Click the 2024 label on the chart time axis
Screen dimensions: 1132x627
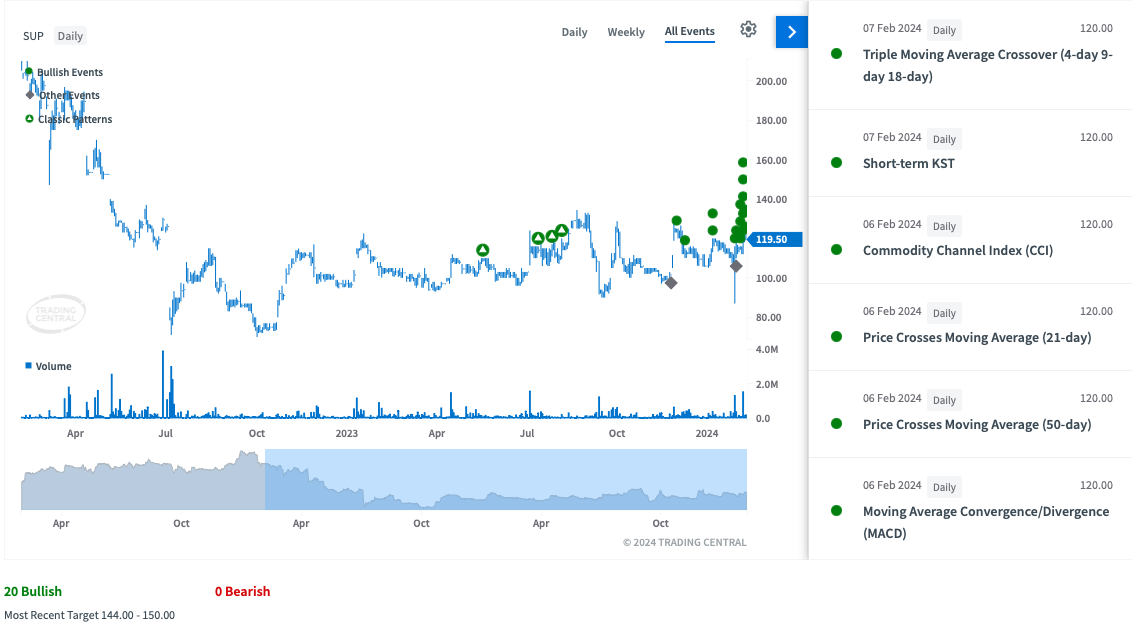coord(707,433)
